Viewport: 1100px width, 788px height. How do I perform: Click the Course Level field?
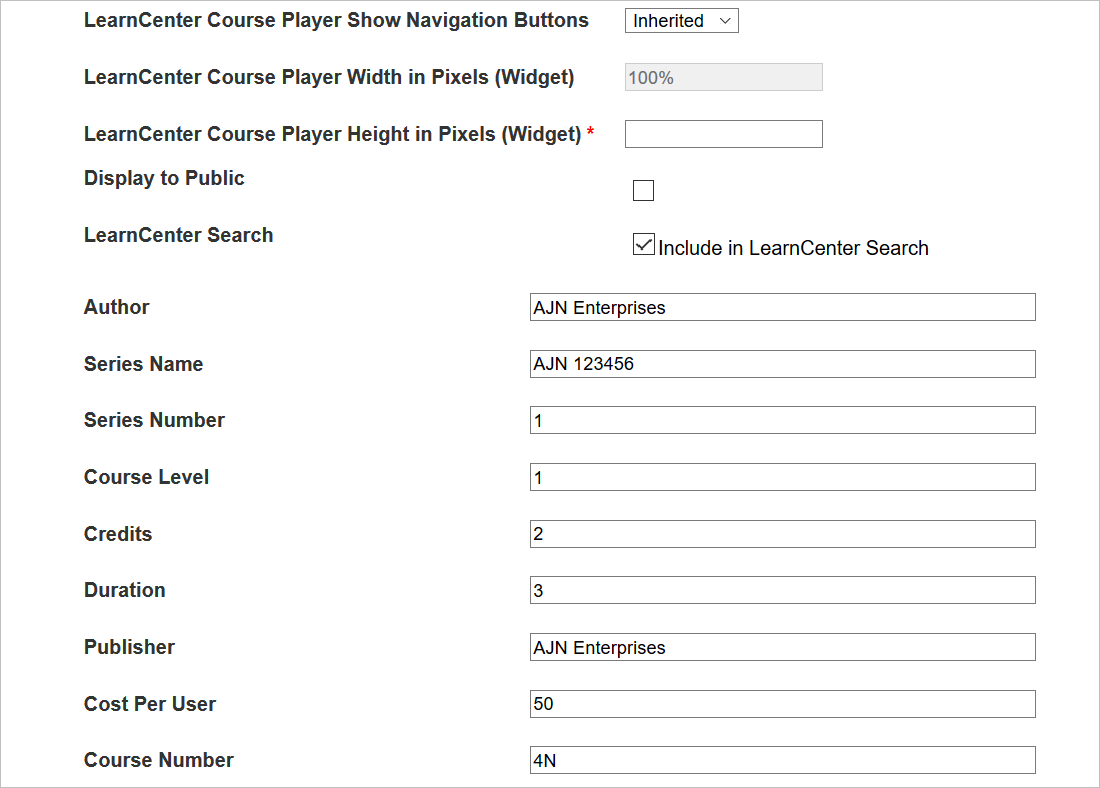pyautogui.click(x=782, y=477)
